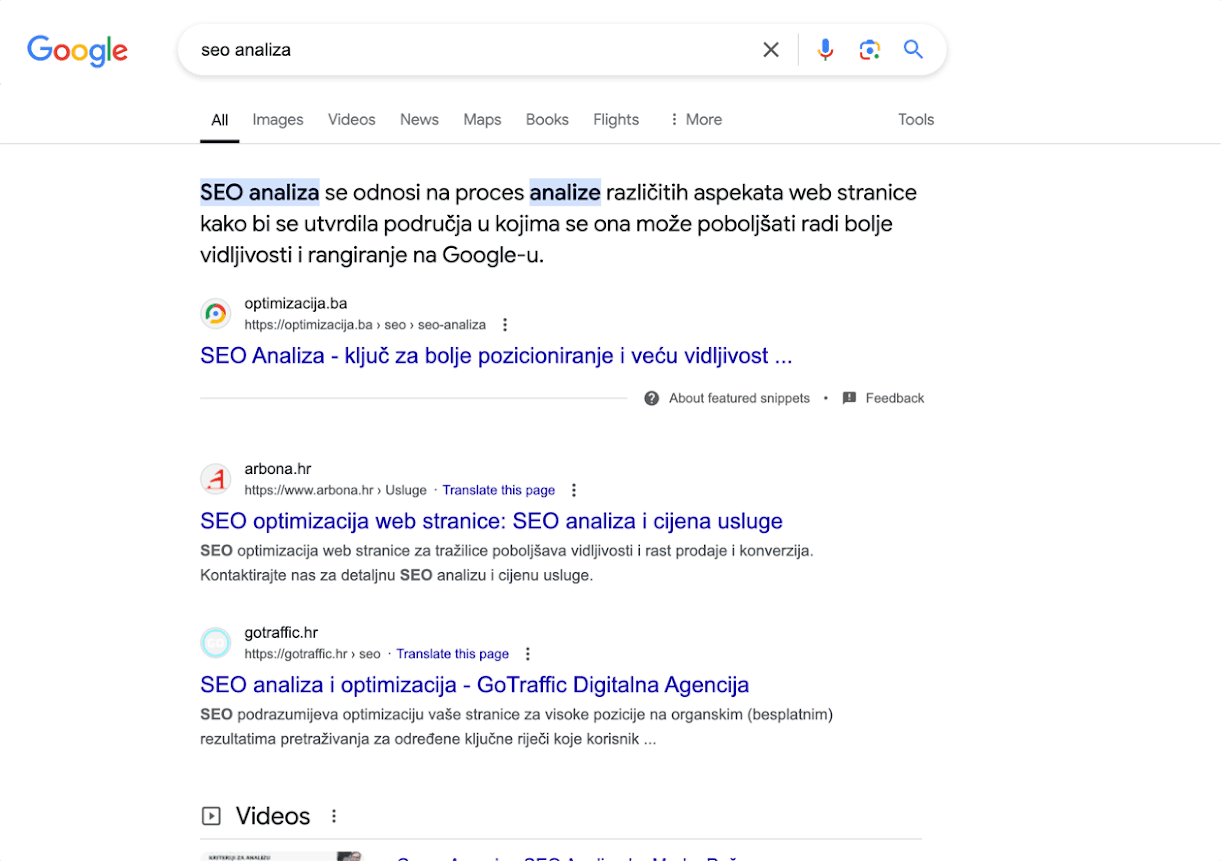Open Google Lens image search
Image resolution: width=1221 pixels, height=861 pixels.
pyautogui.click(x=869, y=49)
